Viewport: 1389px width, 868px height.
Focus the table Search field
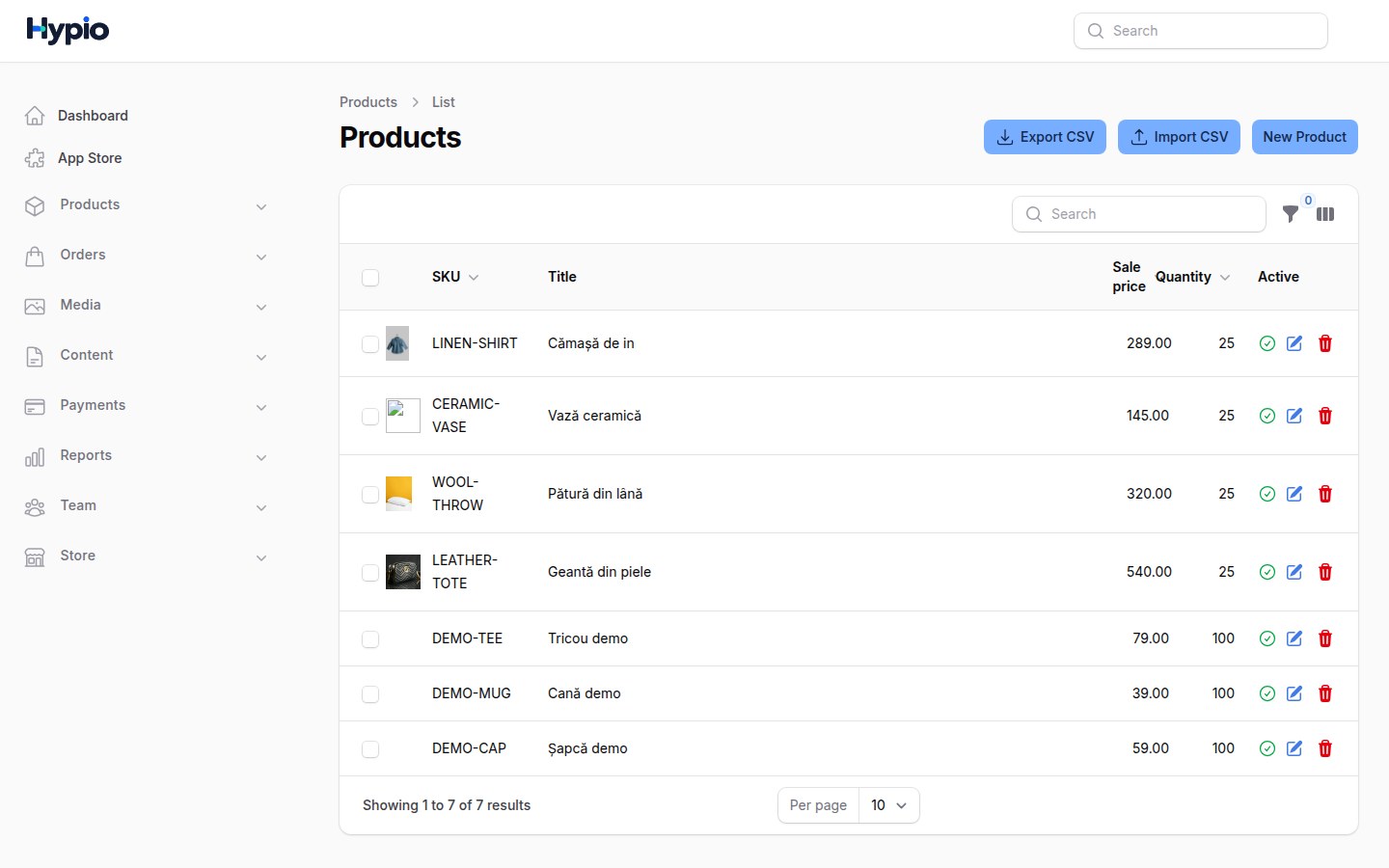[x=1139, y=214]
